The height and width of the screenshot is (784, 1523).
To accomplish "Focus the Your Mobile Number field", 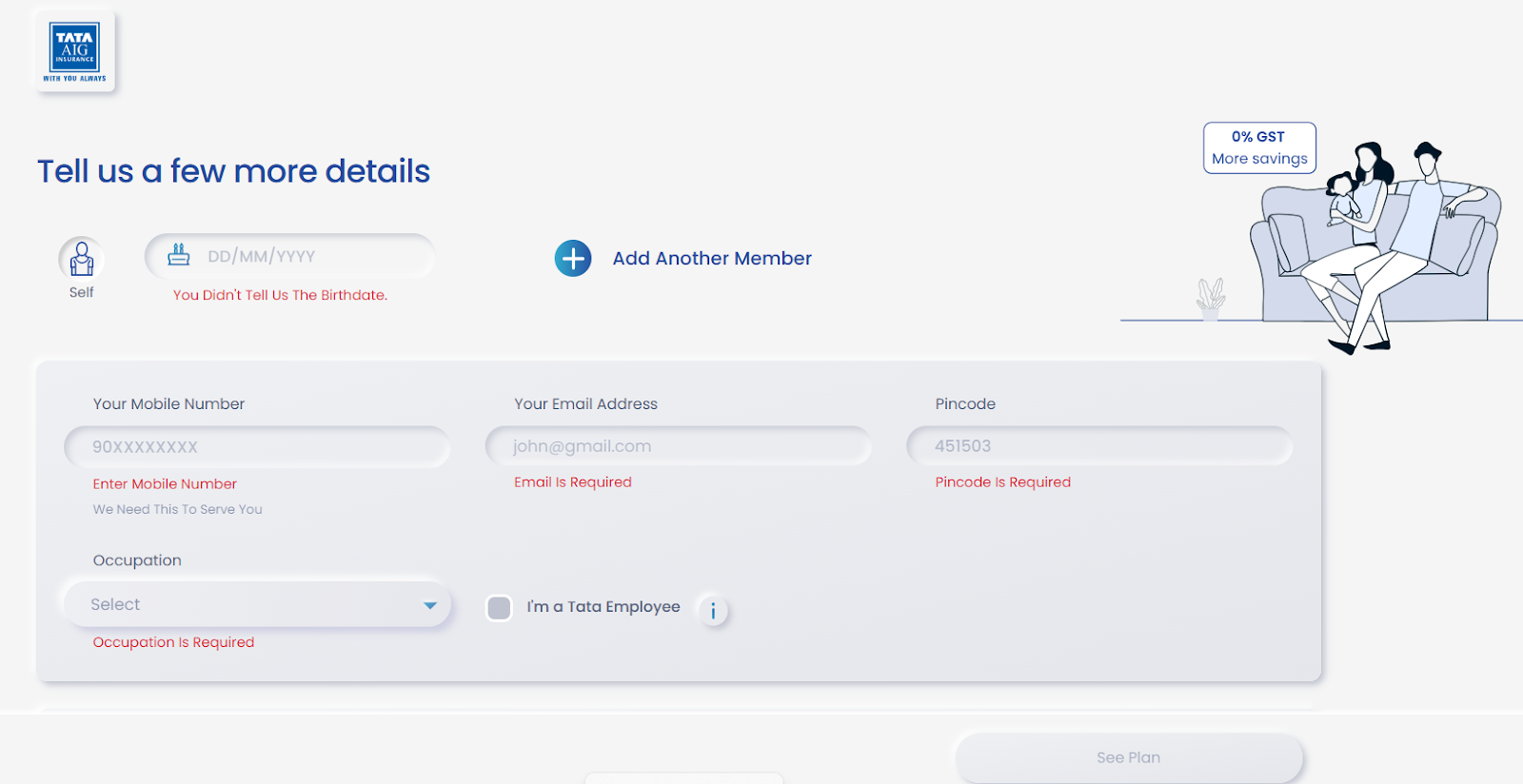I will (257, 447).
